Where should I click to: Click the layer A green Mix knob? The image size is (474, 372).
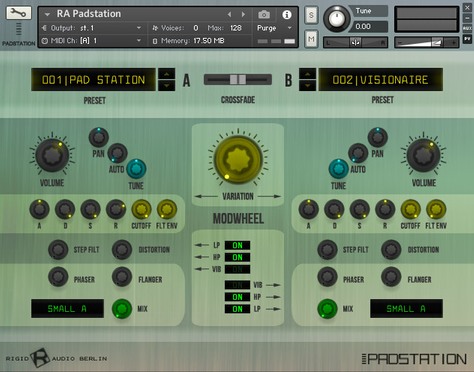[122, 309]
